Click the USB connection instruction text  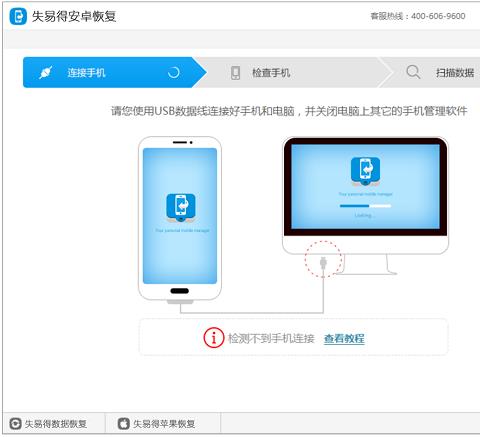pyautogui.click(x=289, y=111)
